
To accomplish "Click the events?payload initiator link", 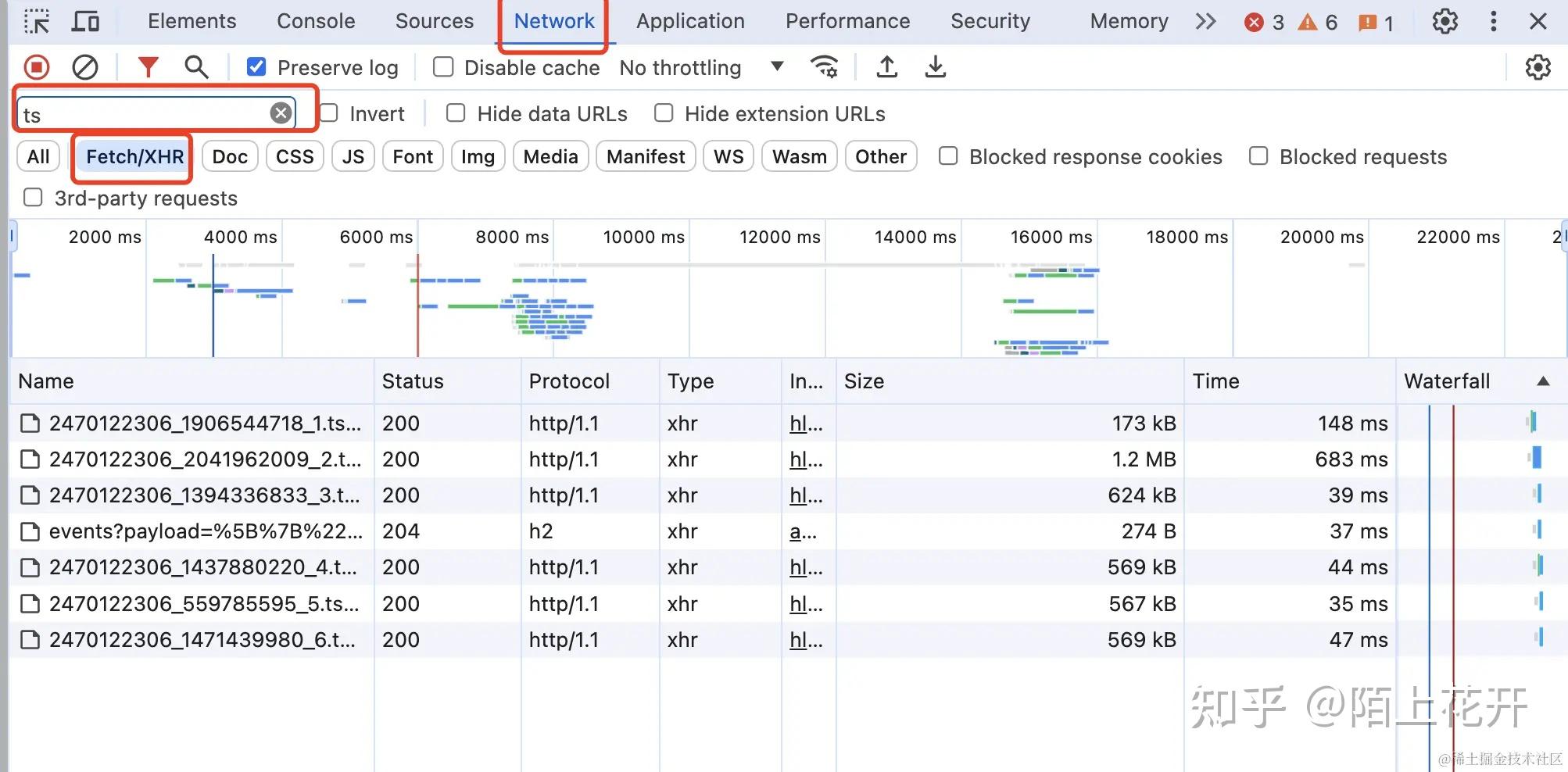I will (803, 532).
